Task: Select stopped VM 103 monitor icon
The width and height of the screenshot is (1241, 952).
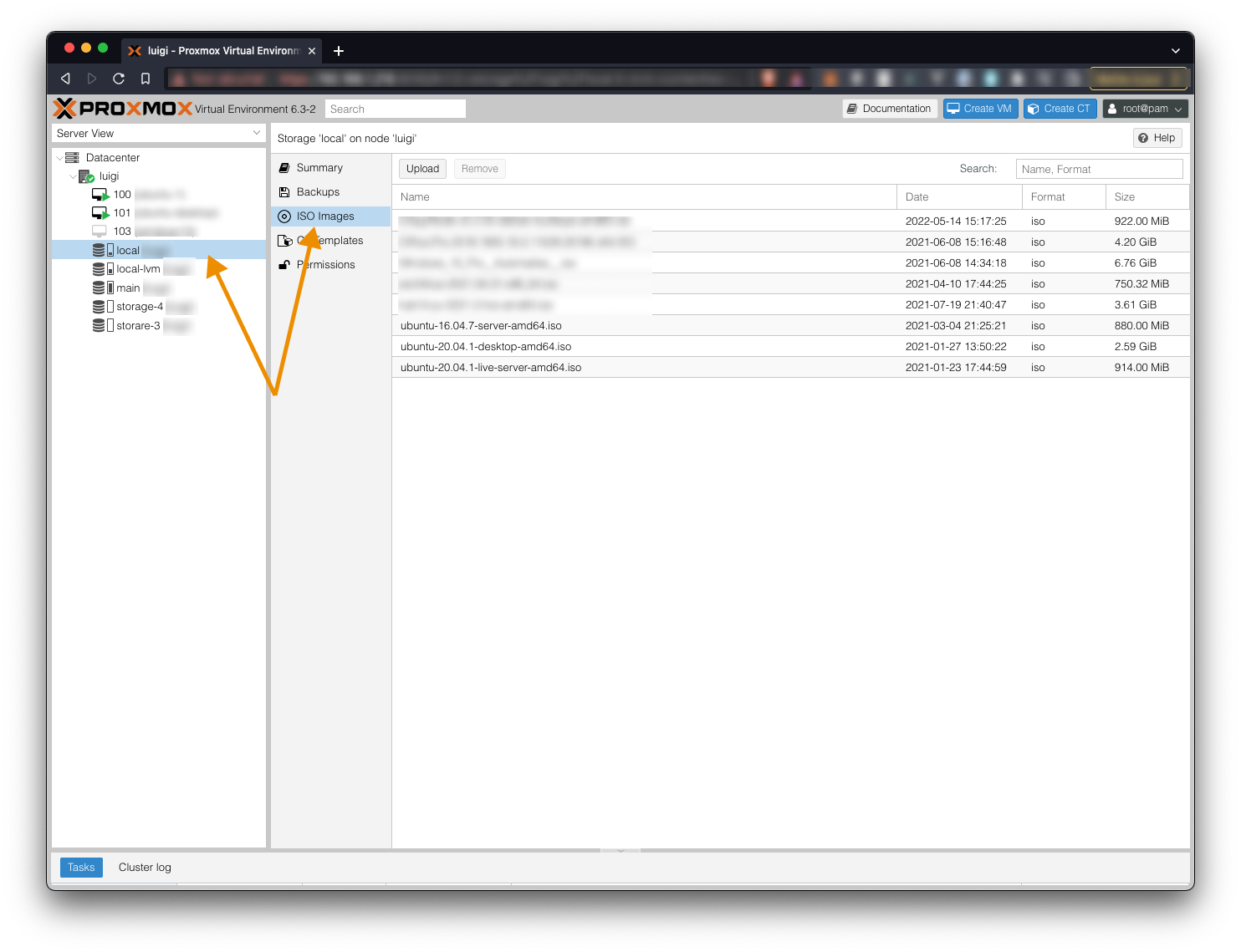Action: coord(100,232)
